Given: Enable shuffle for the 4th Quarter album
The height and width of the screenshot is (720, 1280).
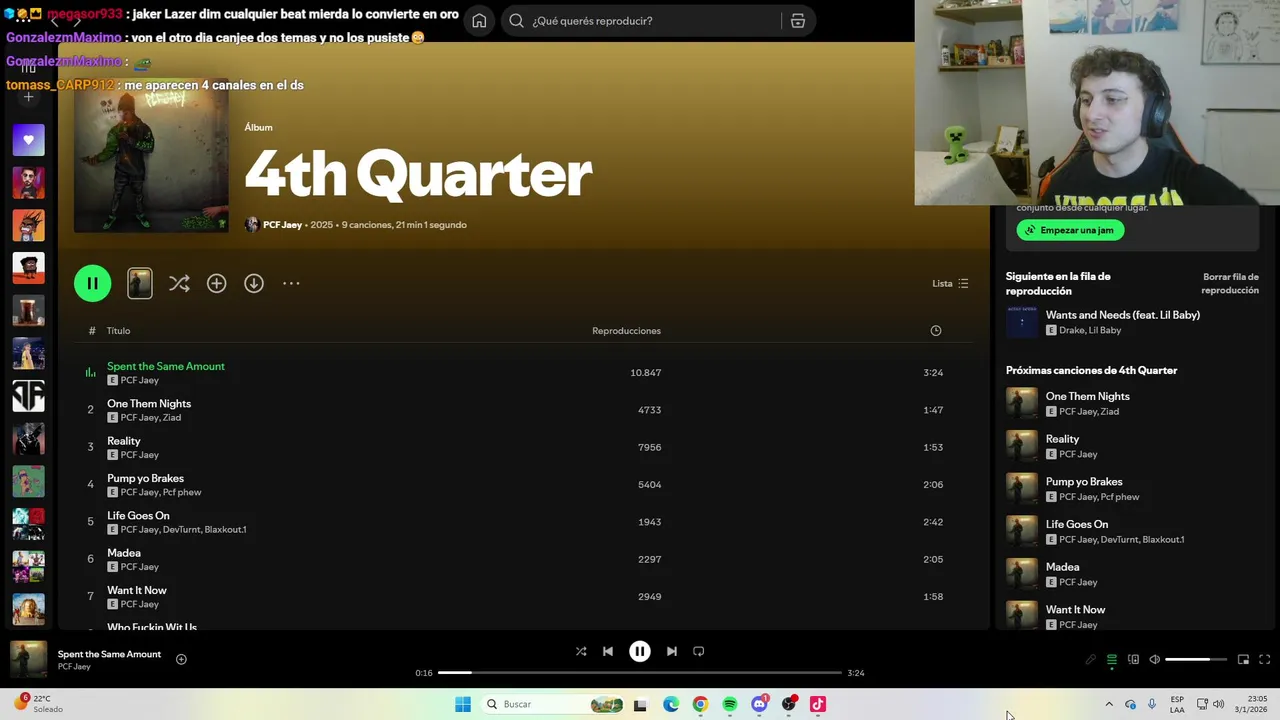Looking at the screenshot, I should 179,283.
